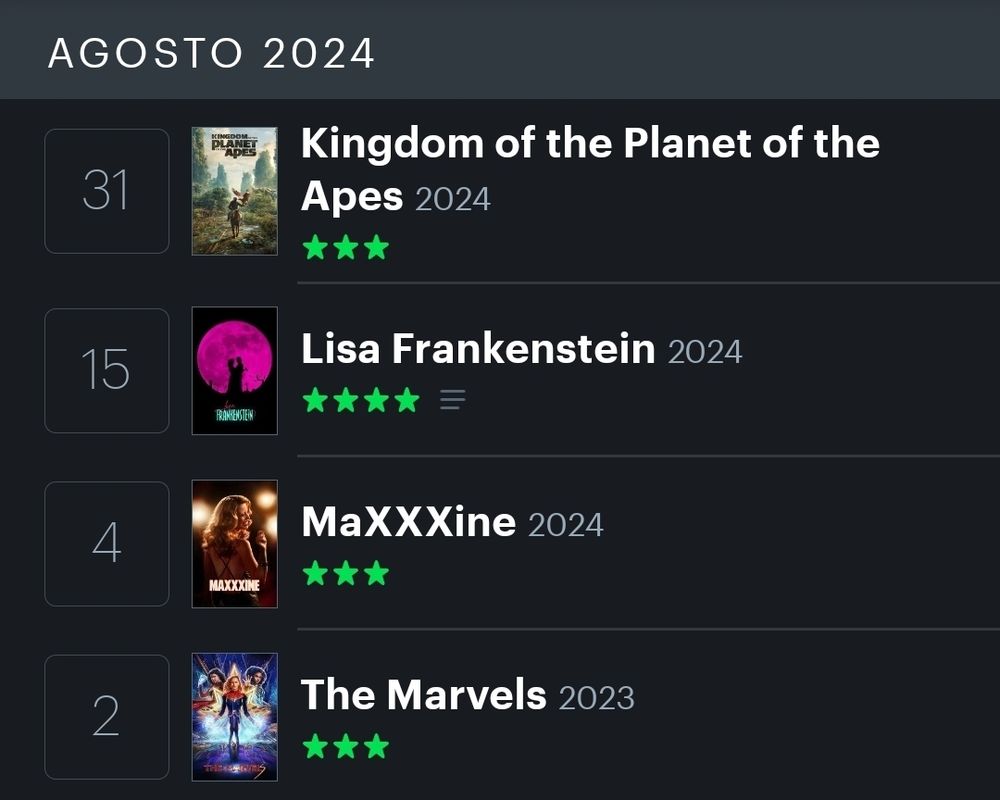Open the Kingdom of the Planet of the Apes title
1000x800 pixels.
click(590, 145)
